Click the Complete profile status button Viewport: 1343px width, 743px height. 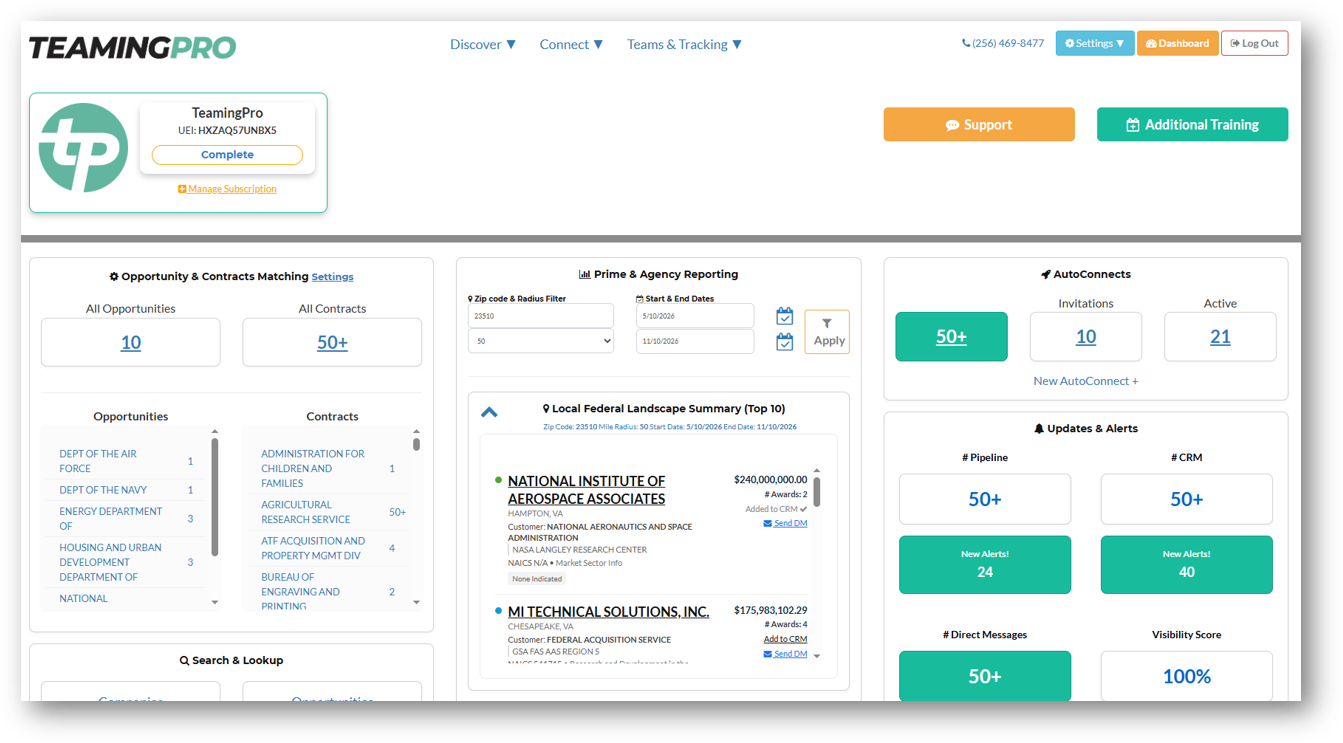tap(227, 155)
